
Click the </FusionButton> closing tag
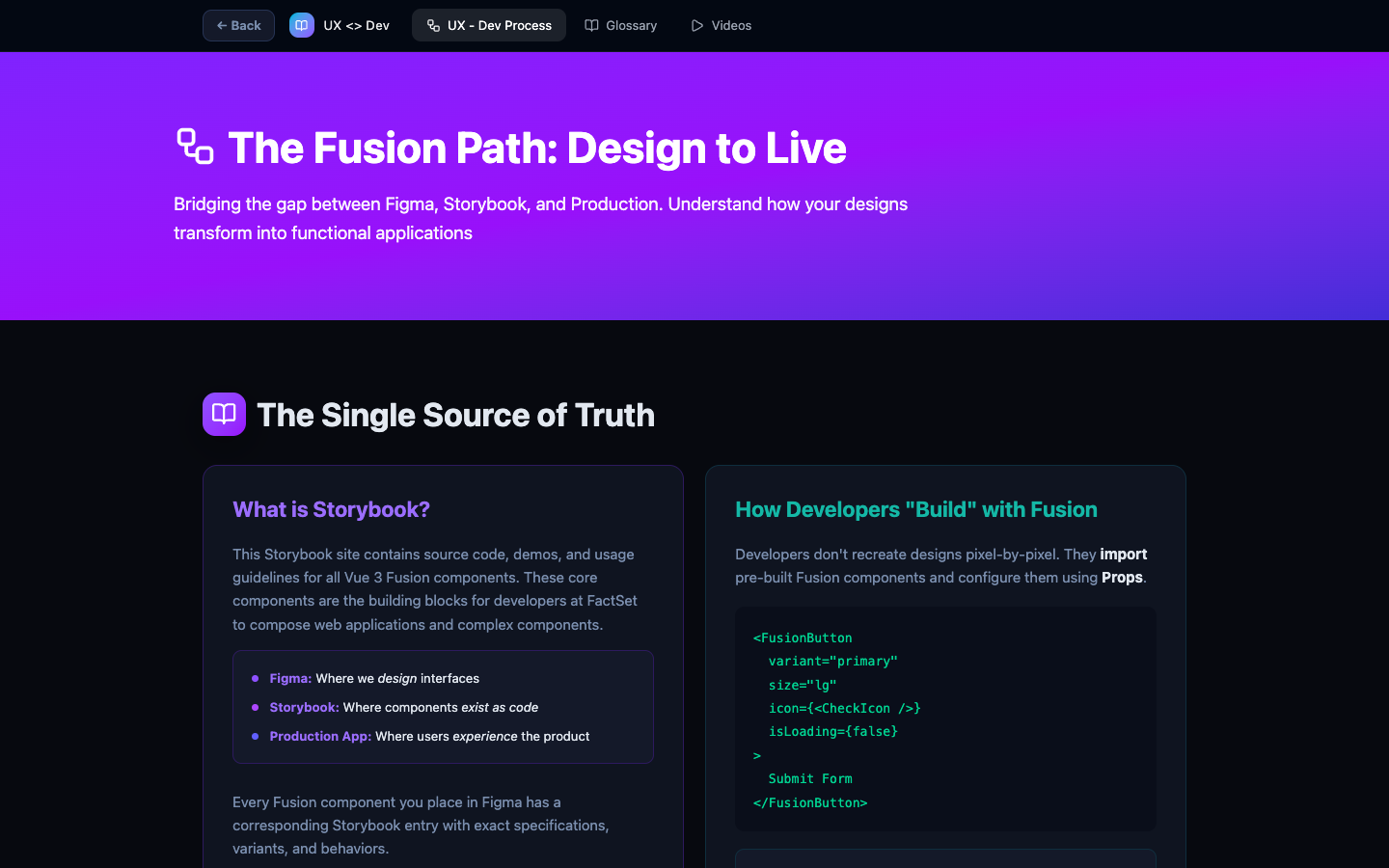pyautogui.click(x=810, y=802)
